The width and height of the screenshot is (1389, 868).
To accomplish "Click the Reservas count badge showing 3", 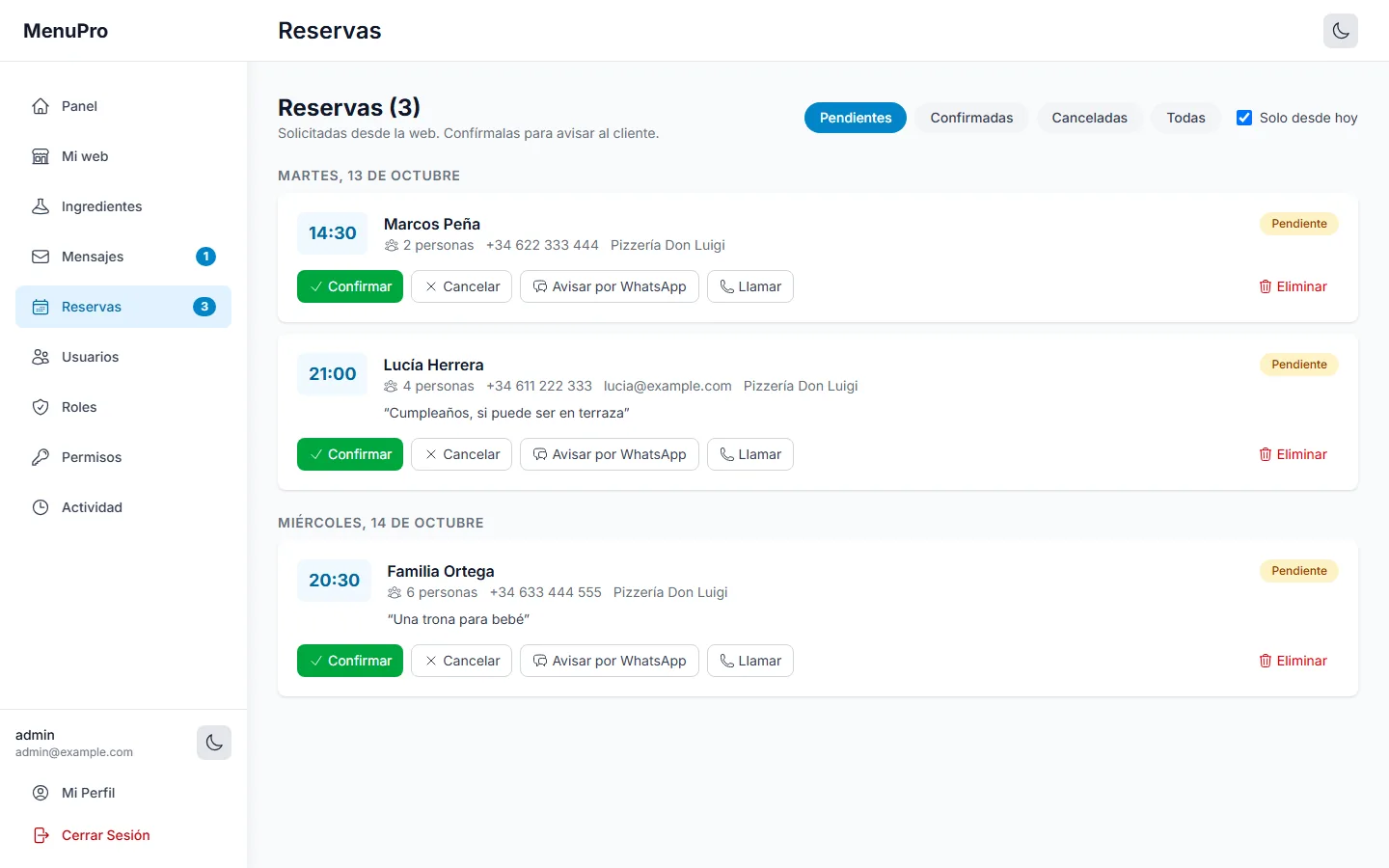I will pyautogui.click(x=204, y=307).
